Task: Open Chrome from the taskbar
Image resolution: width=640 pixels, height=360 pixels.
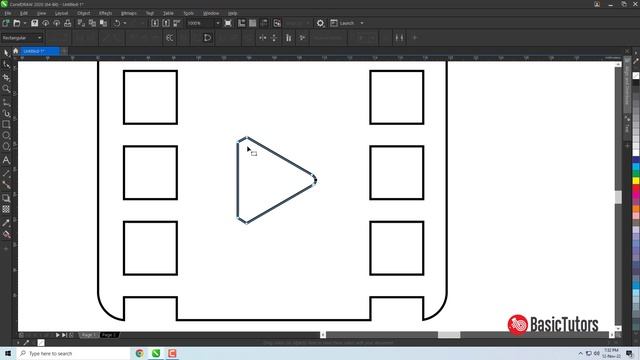Action: click(x=140, y=353)
